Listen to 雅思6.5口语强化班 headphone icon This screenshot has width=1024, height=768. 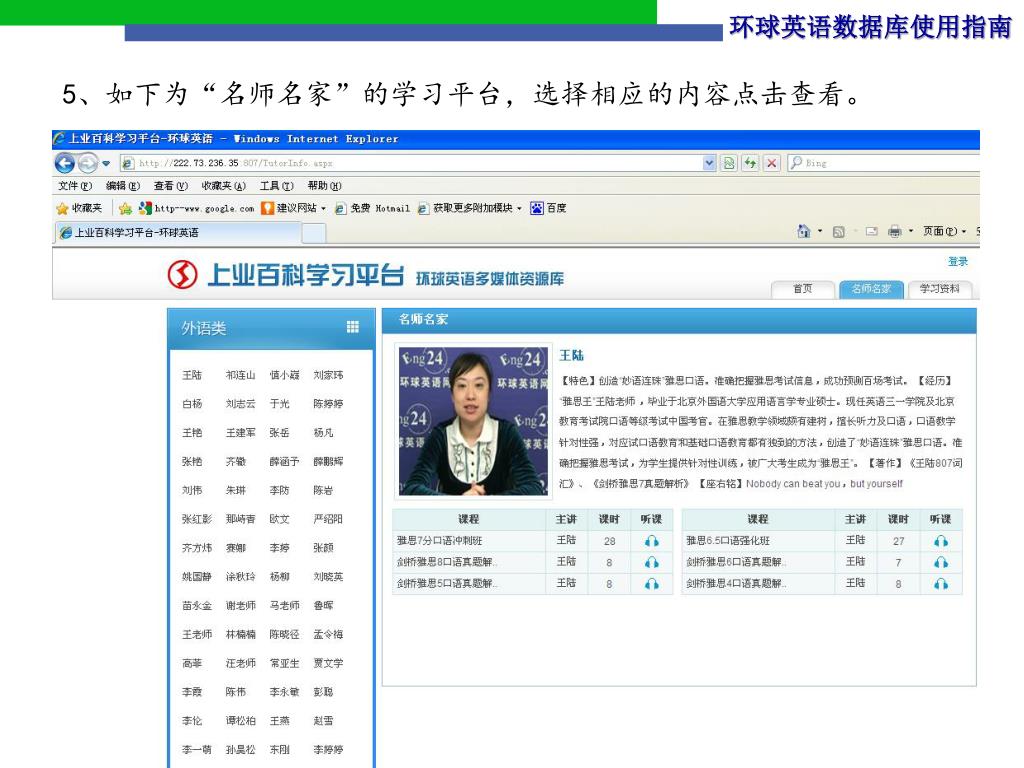tap(940, 541)
